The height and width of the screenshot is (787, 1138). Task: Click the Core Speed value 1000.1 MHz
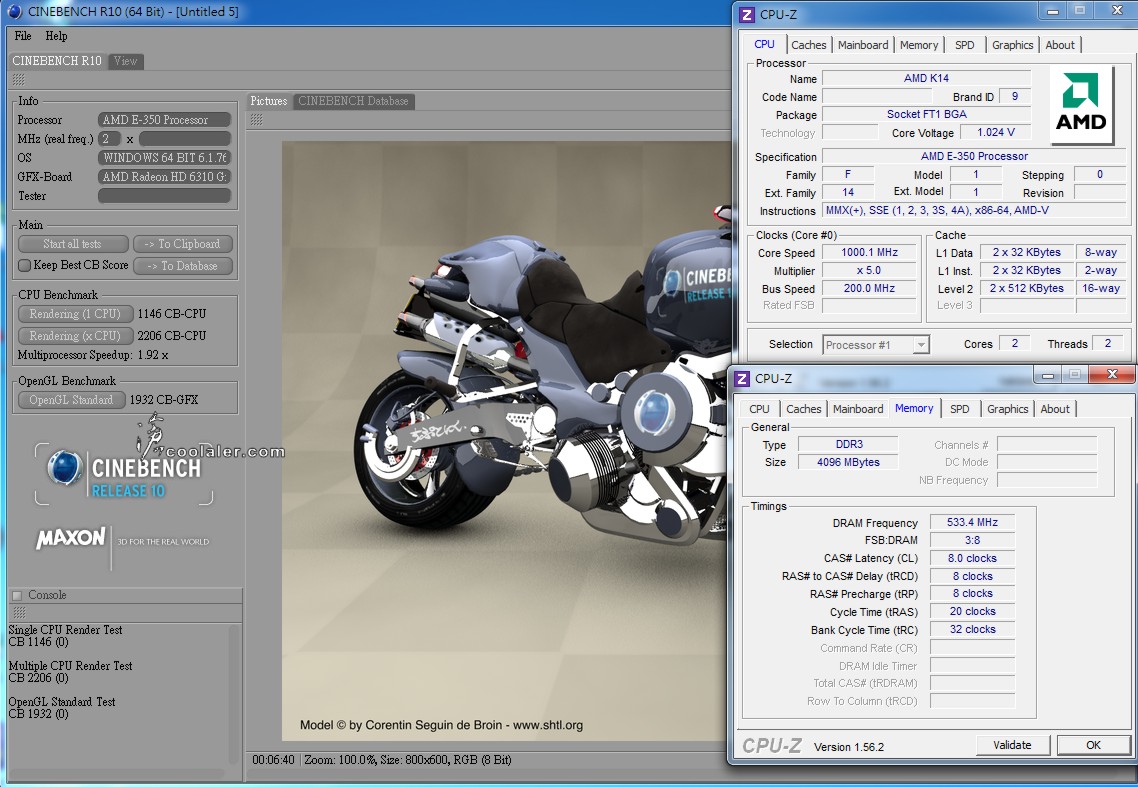coord(869,253)
